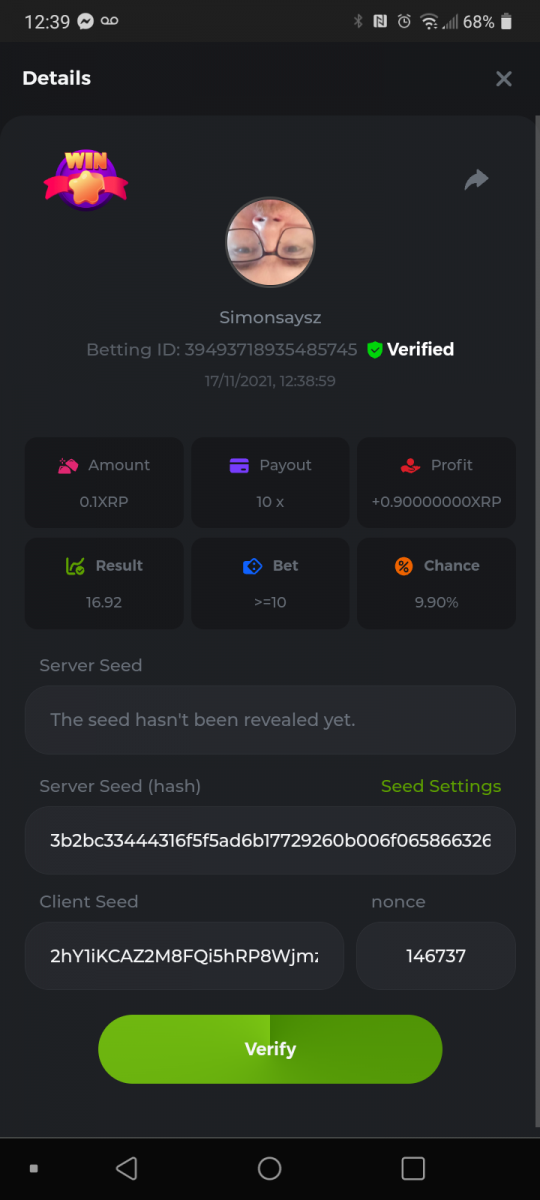Screen dimensions: 540x1200
Task: Tap the Simonsaysz username
Action: [x=270, y=317]
